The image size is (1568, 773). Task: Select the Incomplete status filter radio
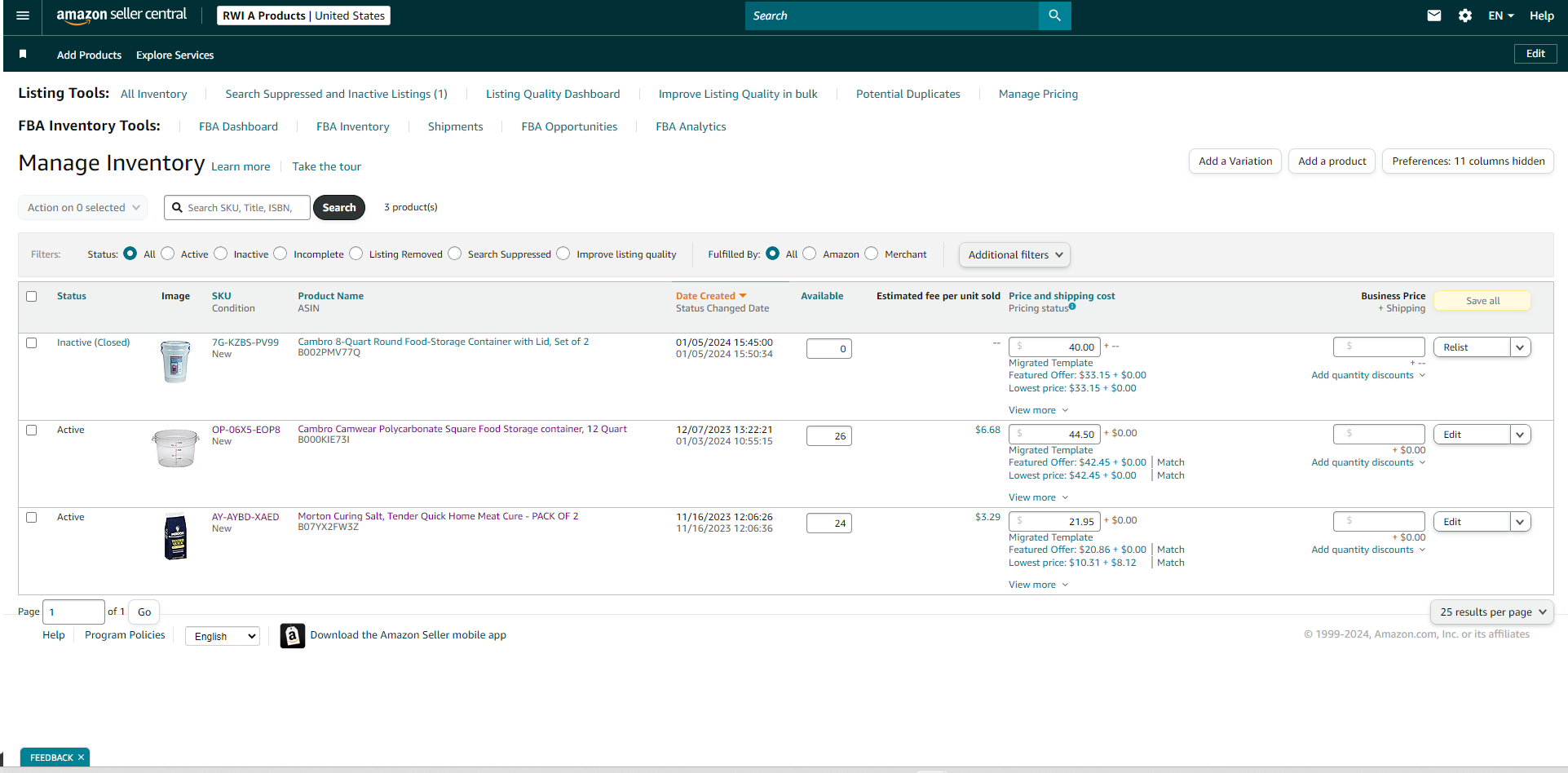280,254
